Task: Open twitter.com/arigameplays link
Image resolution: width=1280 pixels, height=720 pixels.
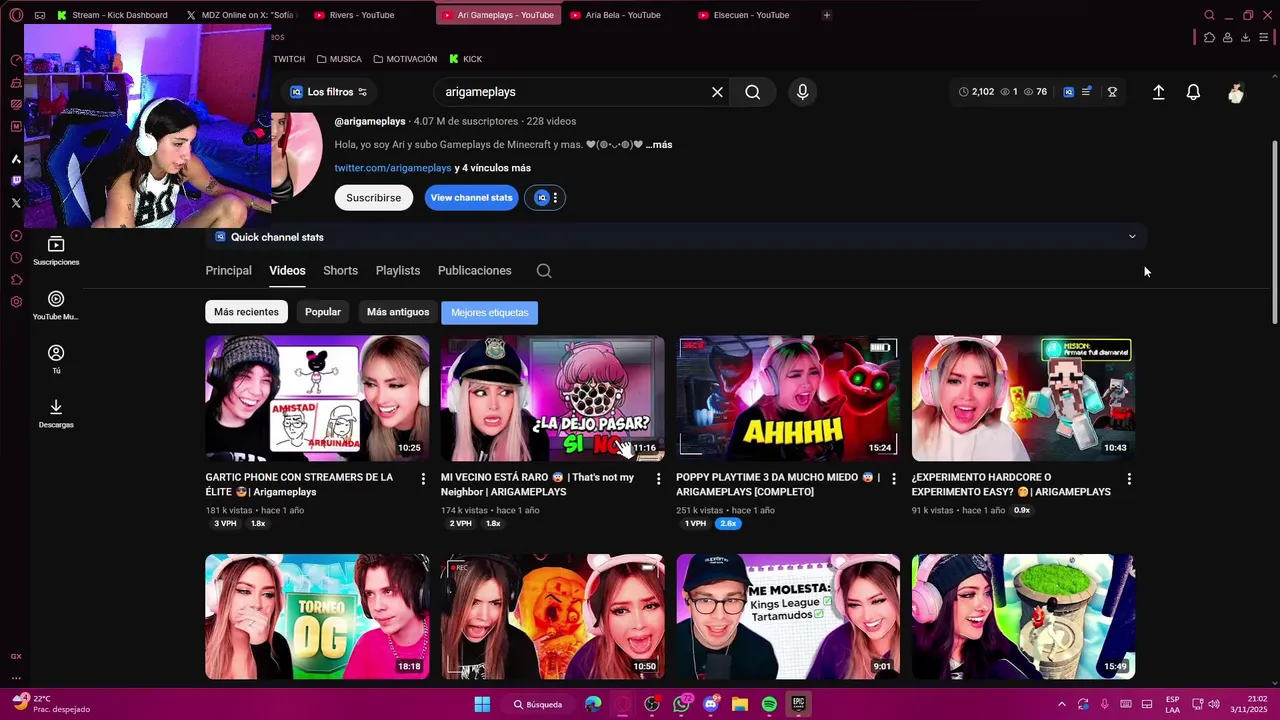Action: (393, 168)
